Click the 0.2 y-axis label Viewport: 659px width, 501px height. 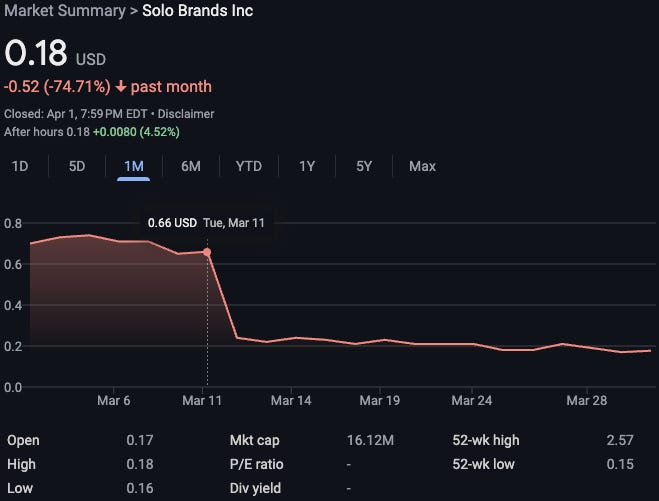(x=13, y=346)
